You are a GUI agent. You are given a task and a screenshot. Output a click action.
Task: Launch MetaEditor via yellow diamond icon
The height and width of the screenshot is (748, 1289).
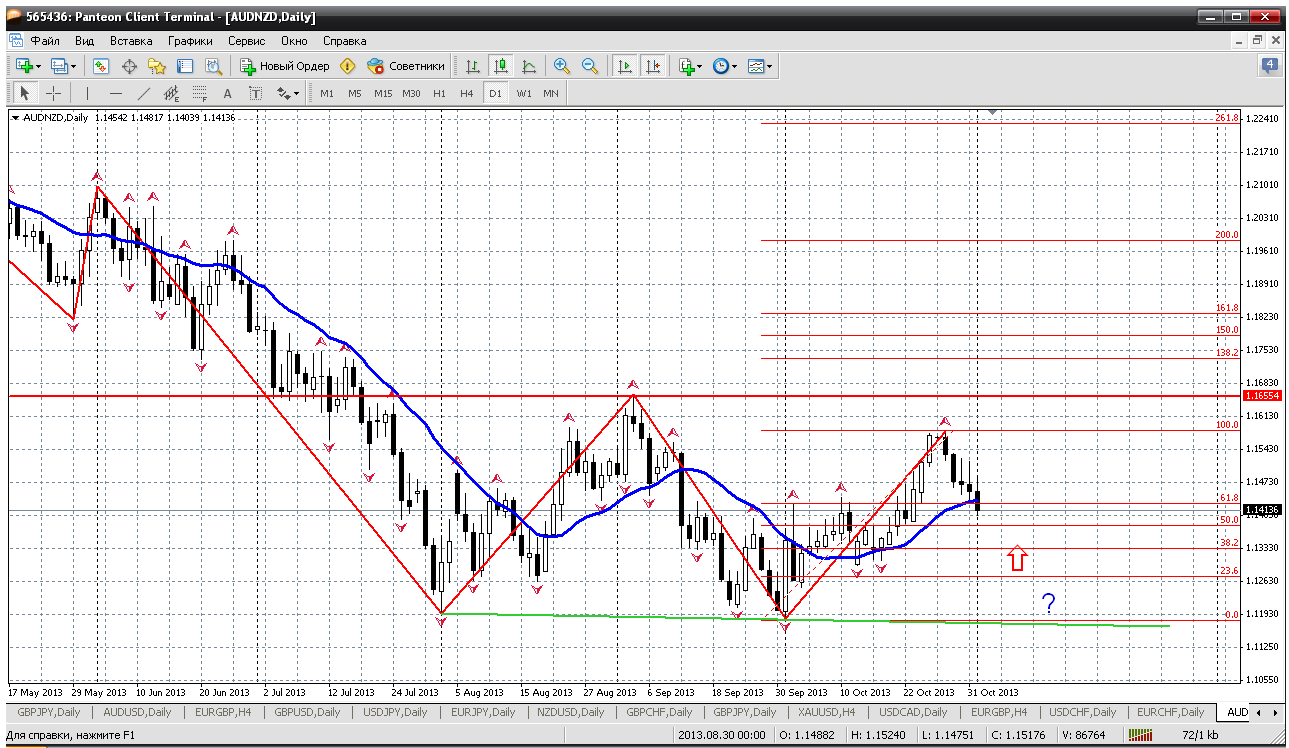coord(348,66)
